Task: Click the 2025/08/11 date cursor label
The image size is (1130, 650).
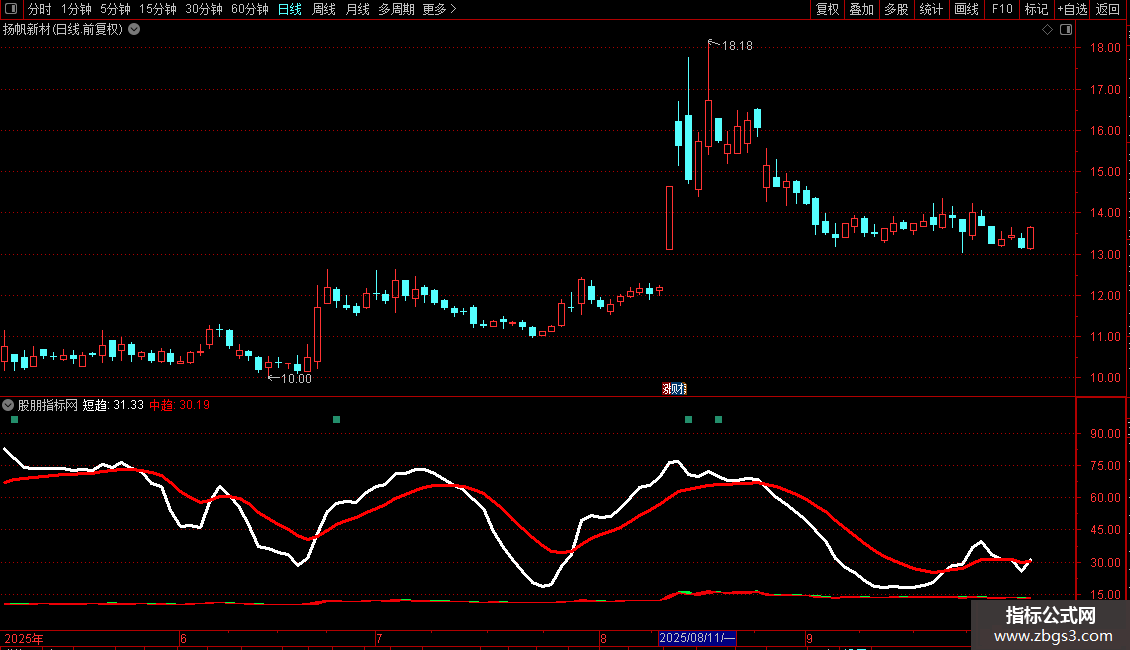Action: [x=697, y=638]
